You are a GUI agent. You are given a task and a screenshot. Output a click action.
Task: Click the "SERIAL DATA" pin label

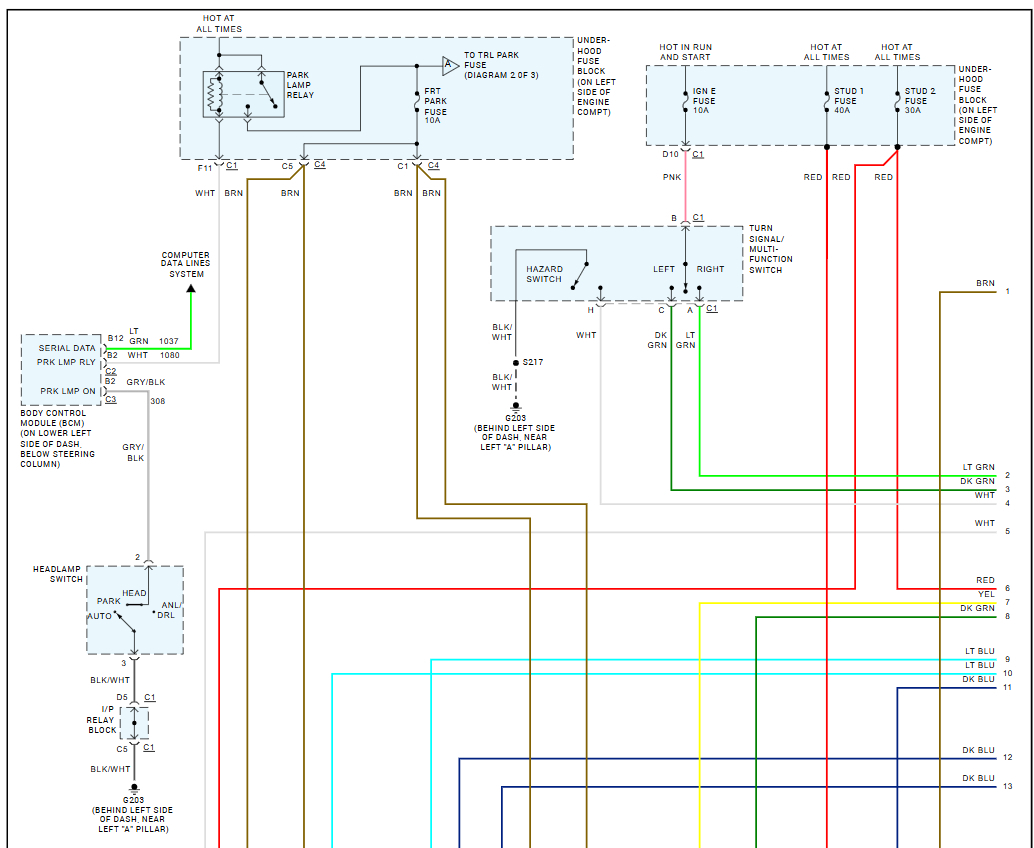coord(67,348)
